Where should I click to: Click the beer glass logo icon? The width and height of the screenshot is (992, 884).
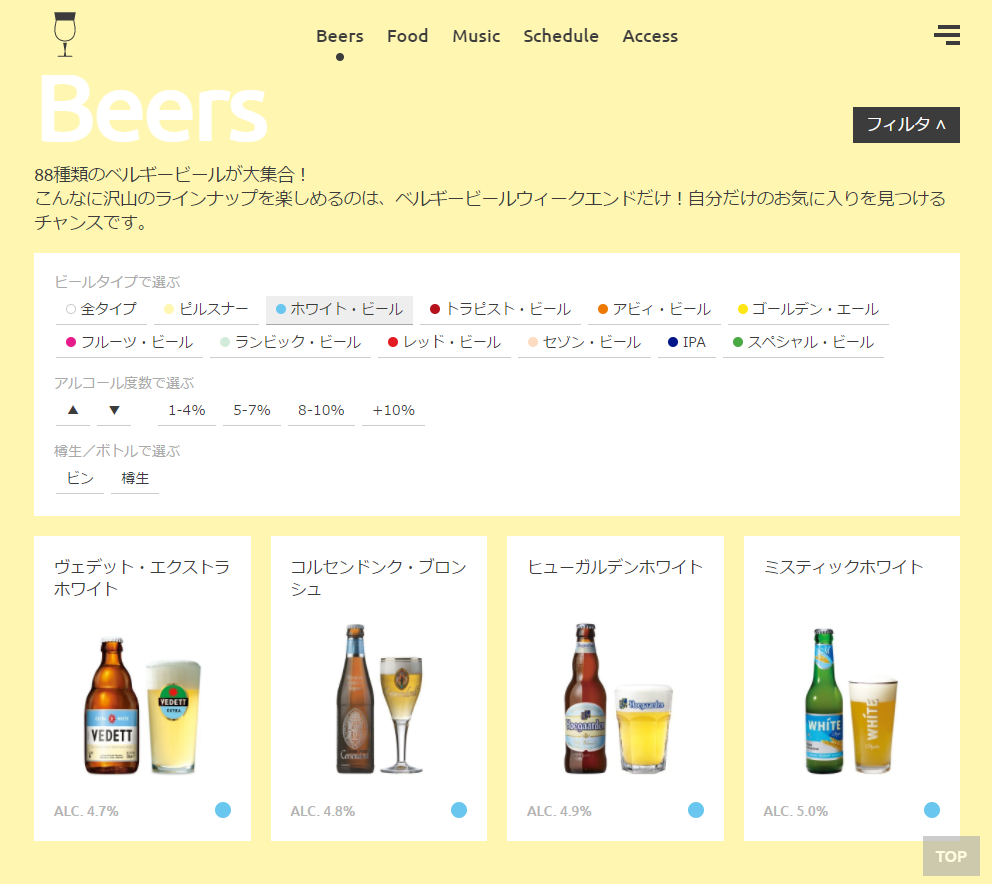coord(64,35)
